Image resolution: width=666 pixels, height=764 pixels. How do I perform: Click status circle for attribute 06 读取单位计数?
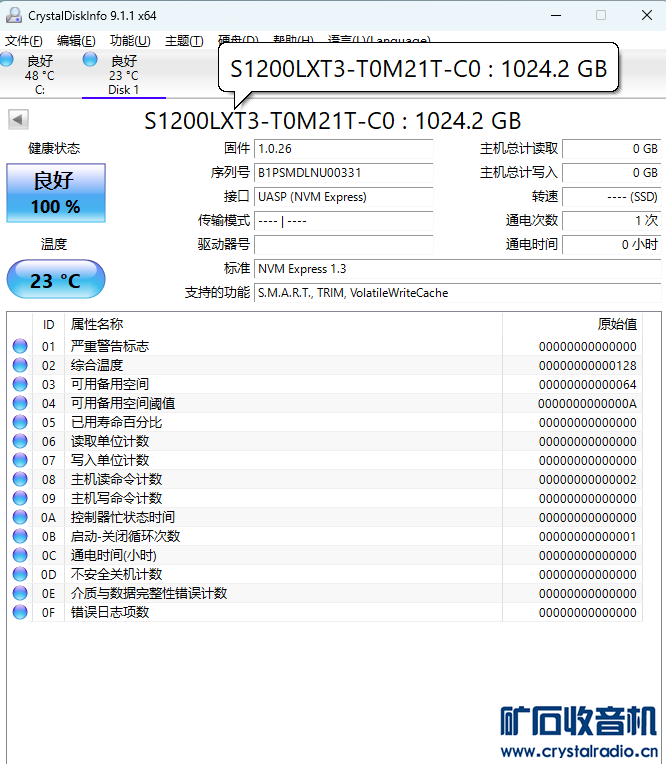(x=20, y=441)
